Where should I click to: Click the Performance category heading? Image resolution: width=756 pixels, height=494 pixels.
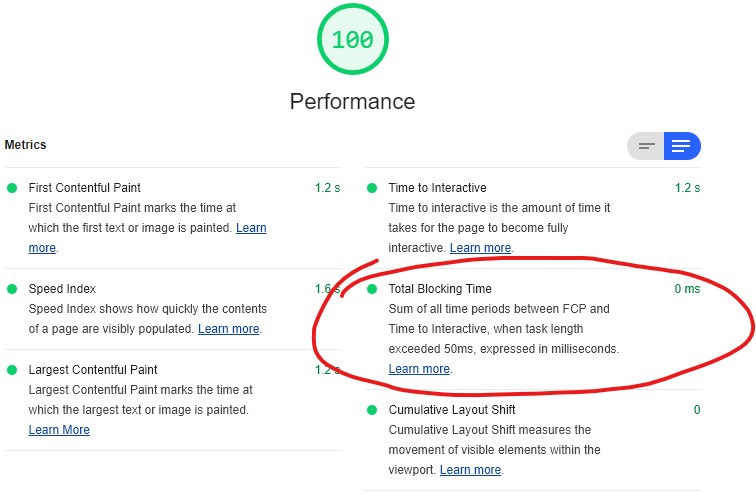352,101
